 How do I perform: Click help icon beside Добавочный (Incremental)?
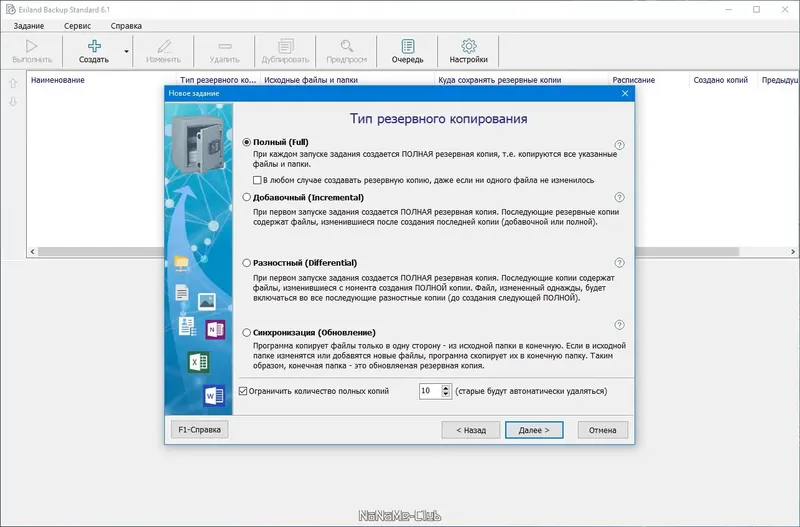(619, 197)
